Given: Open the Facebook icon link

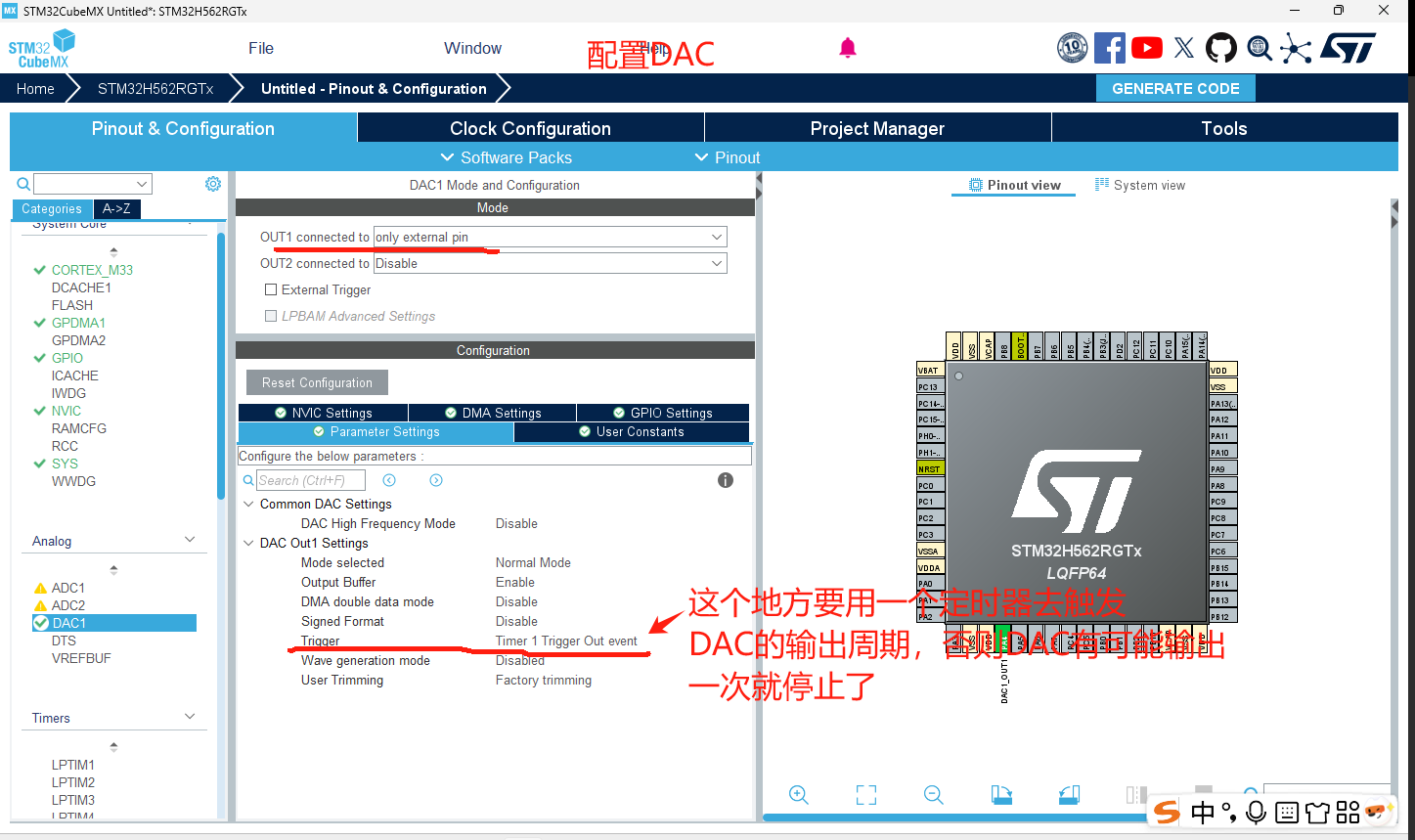Looking at the screenshot, I should point(1110,47).
